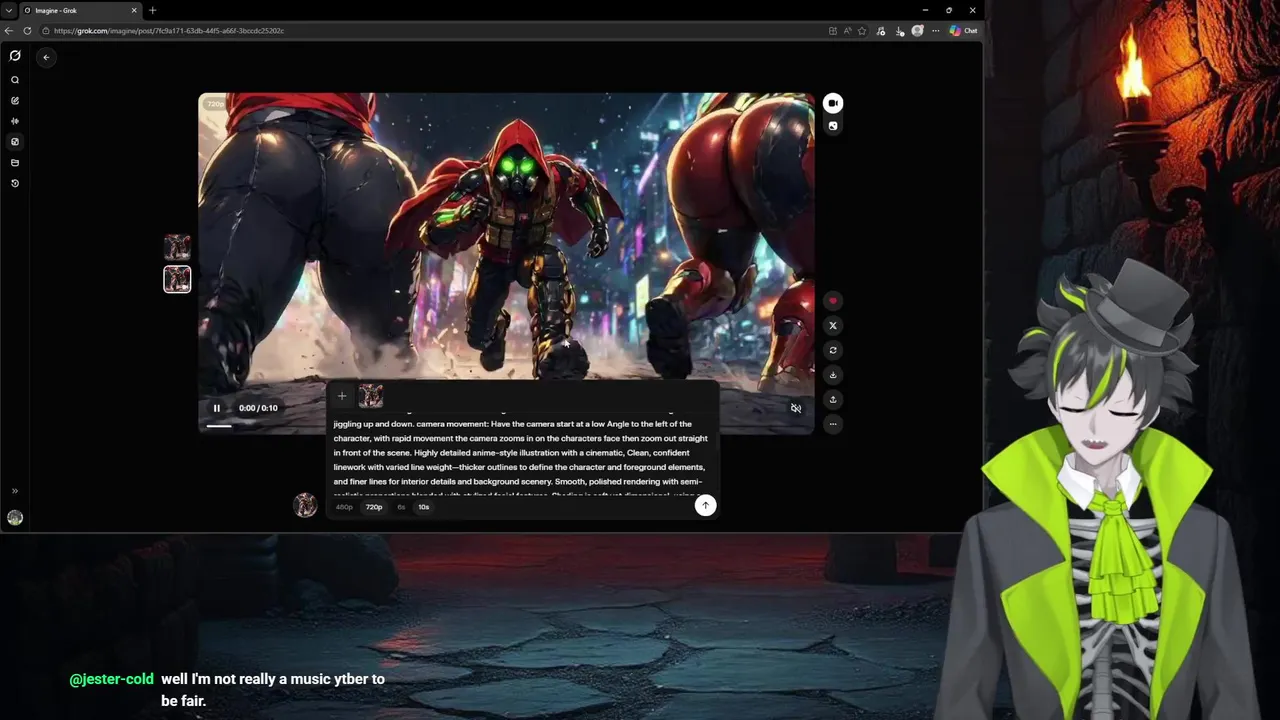Open the browser downloads icon

[900, 31]
